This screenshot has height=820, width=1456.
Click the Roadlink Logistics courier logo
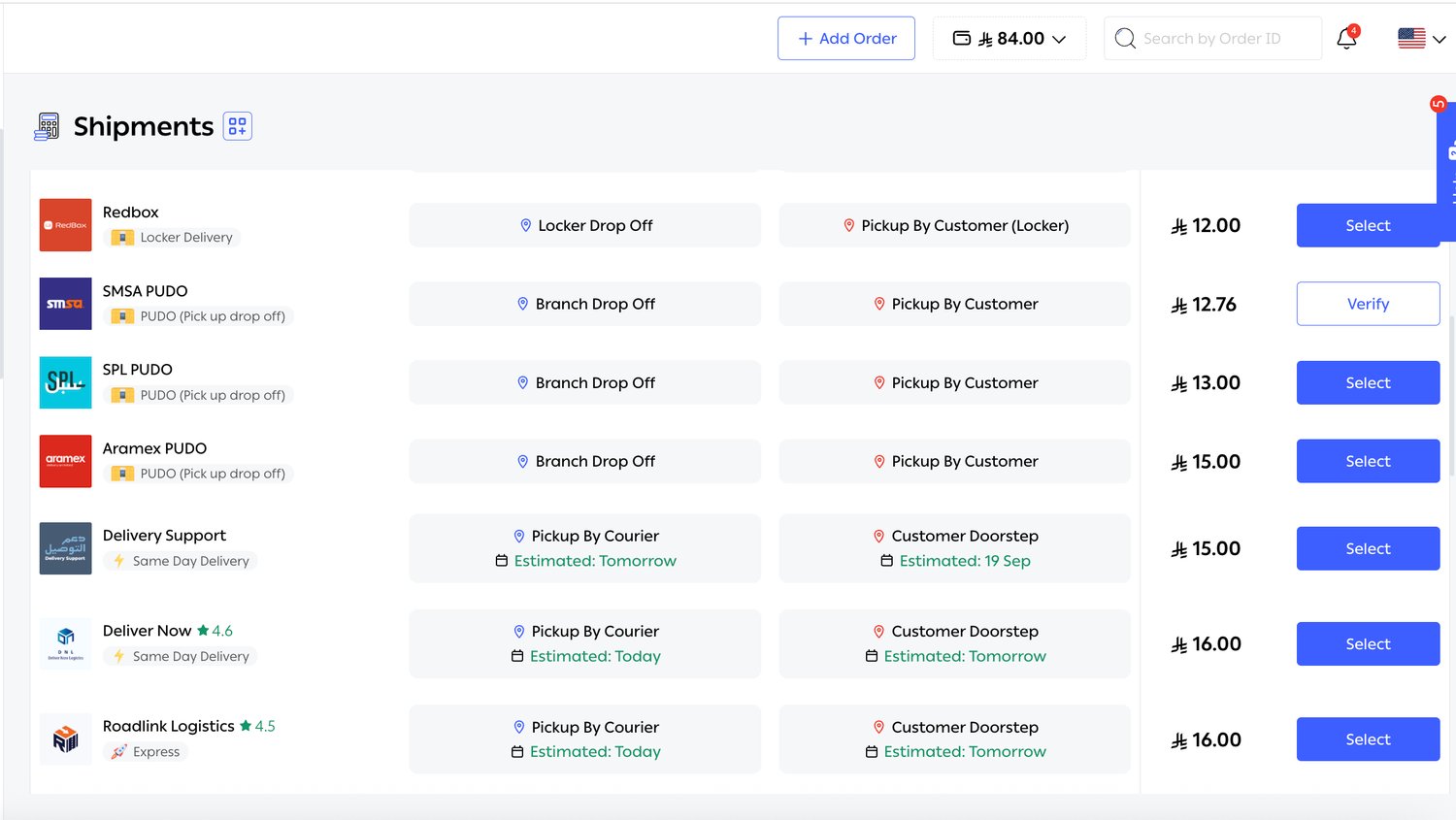(65, 739)
